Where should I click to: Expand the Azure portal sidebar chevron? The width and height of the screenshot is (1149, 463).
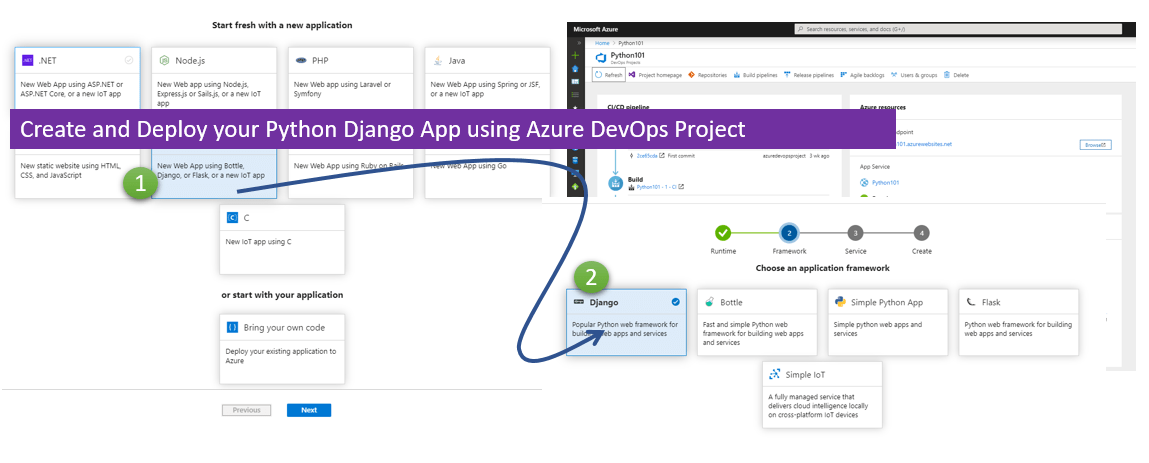click(x=579, y=42)
